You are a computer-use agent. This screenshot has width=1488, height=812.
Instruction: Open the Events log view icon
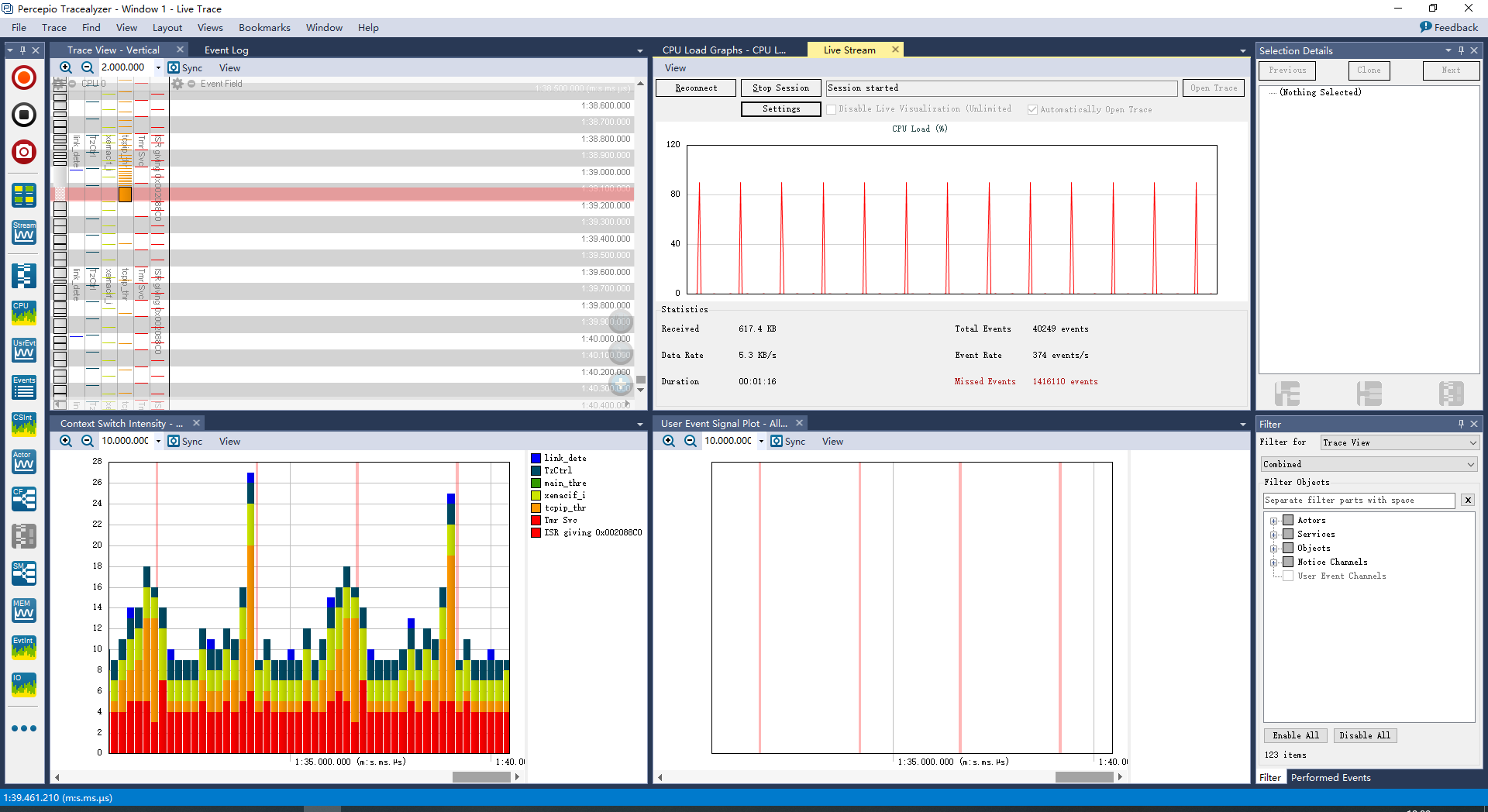tap(23, 387)
